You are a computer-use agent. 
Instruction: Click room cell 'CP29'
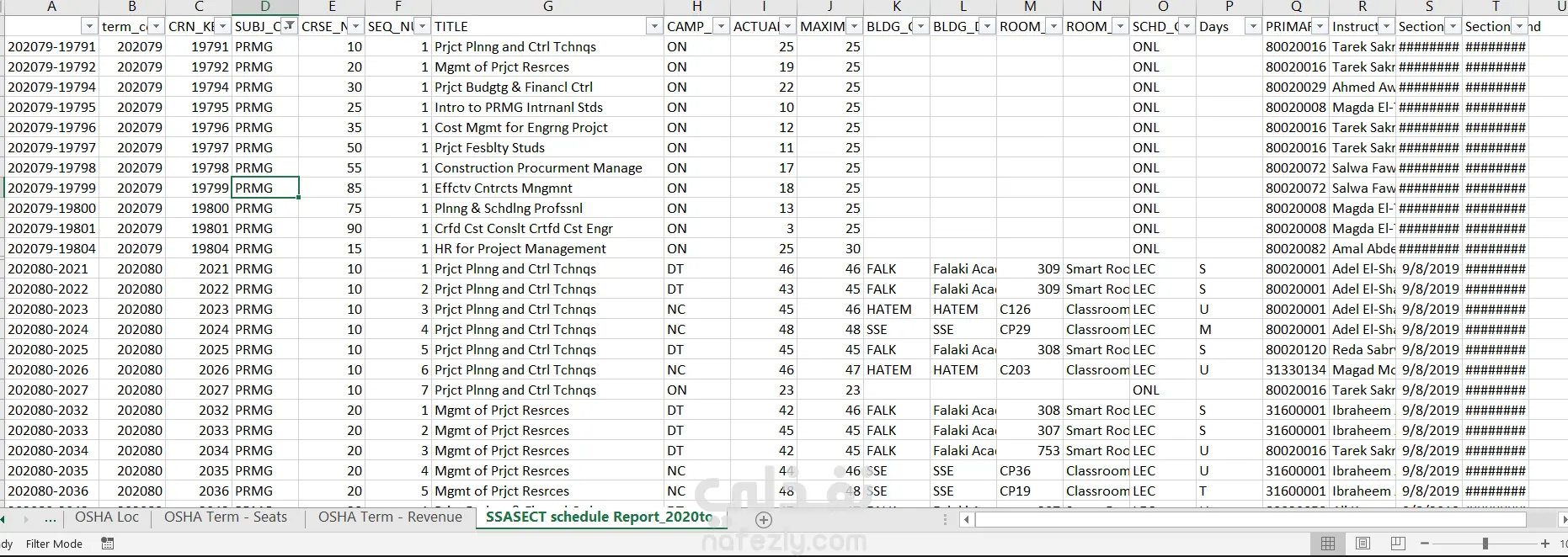coord(1030,329)
